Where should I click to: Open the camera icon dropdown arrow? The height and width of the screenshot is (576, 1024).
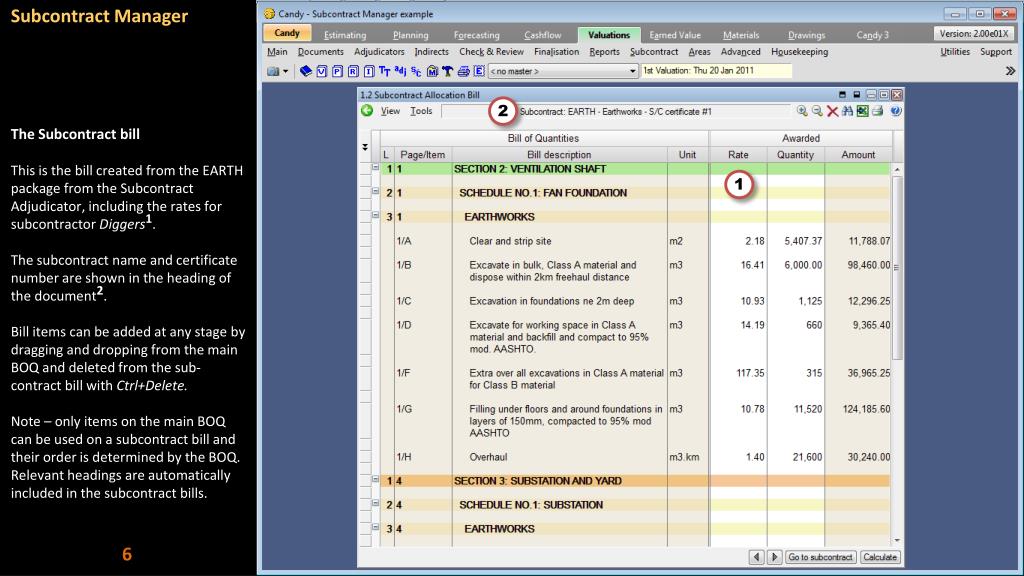click(x=285, y=71)
